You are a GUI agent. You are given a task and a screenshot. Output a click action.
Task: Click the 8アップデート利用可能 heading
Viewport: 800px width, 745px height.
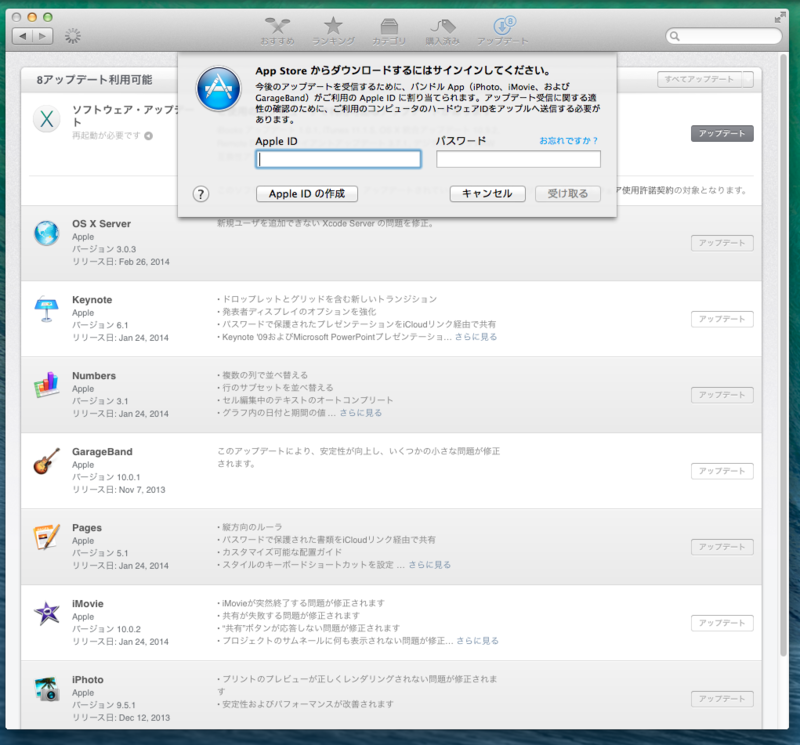(x=94, y=80)
